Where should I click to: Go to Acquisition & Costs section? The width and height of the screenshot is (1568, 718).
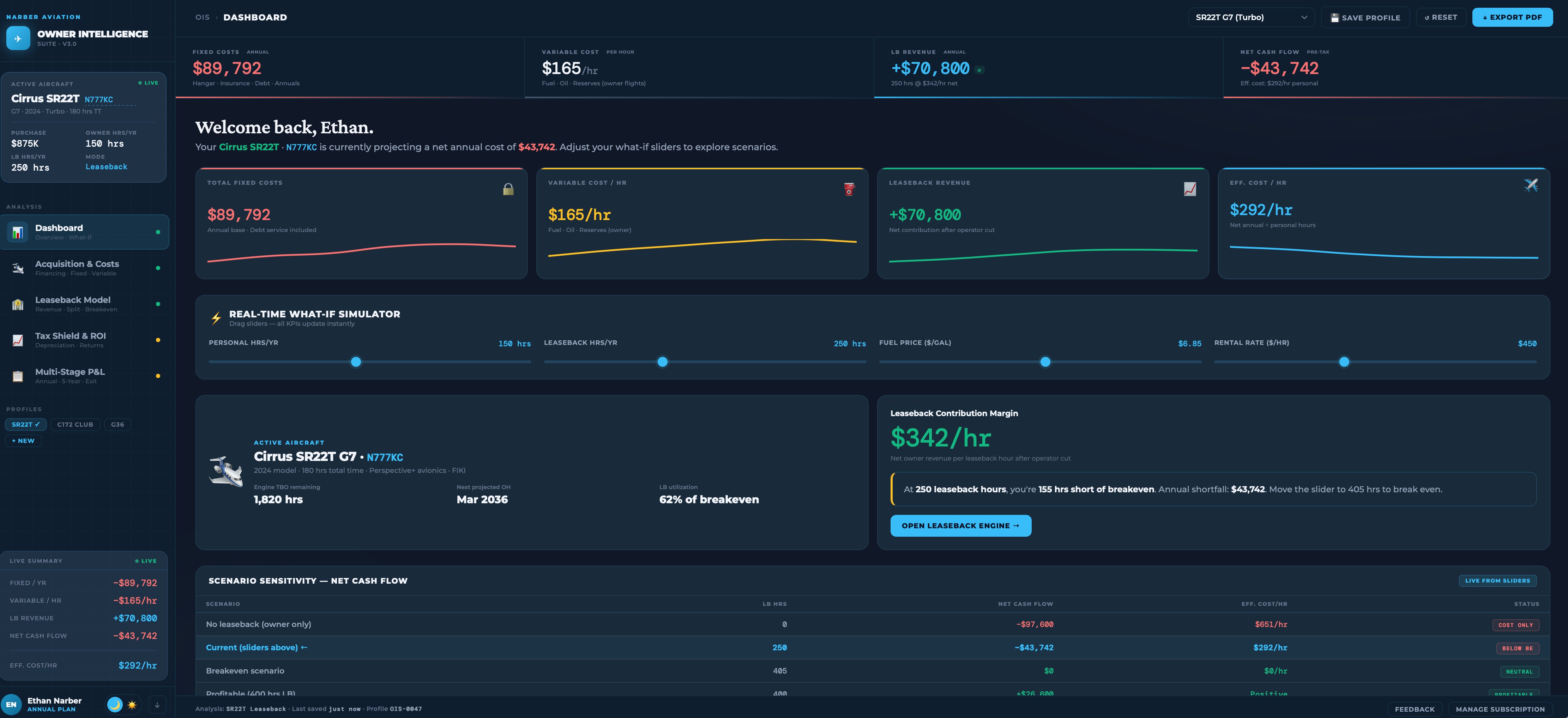pos(85,268)
